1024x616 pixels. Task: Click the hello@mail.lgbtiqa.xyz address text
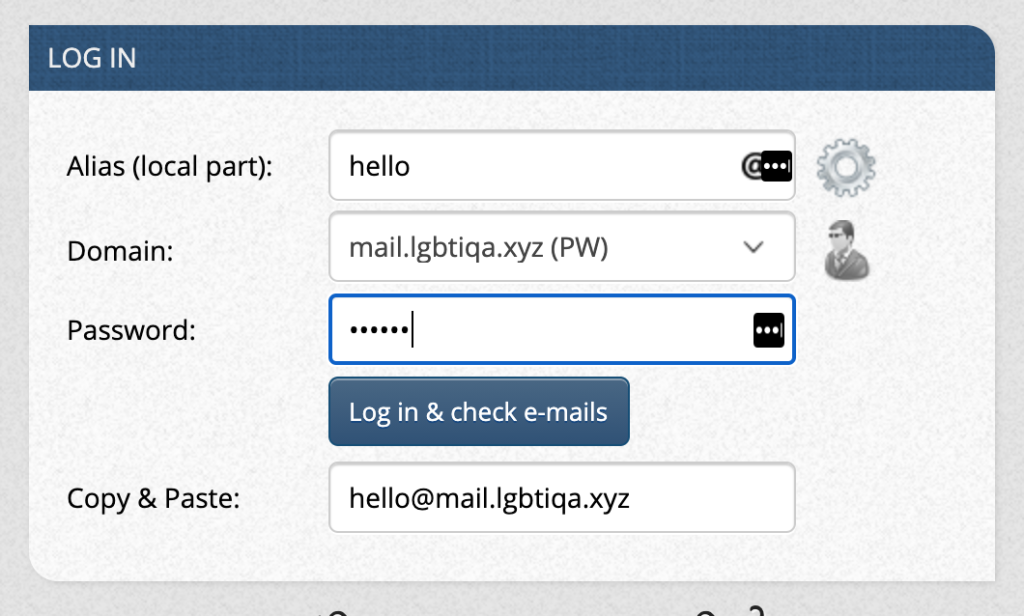[x=489, y=499]
